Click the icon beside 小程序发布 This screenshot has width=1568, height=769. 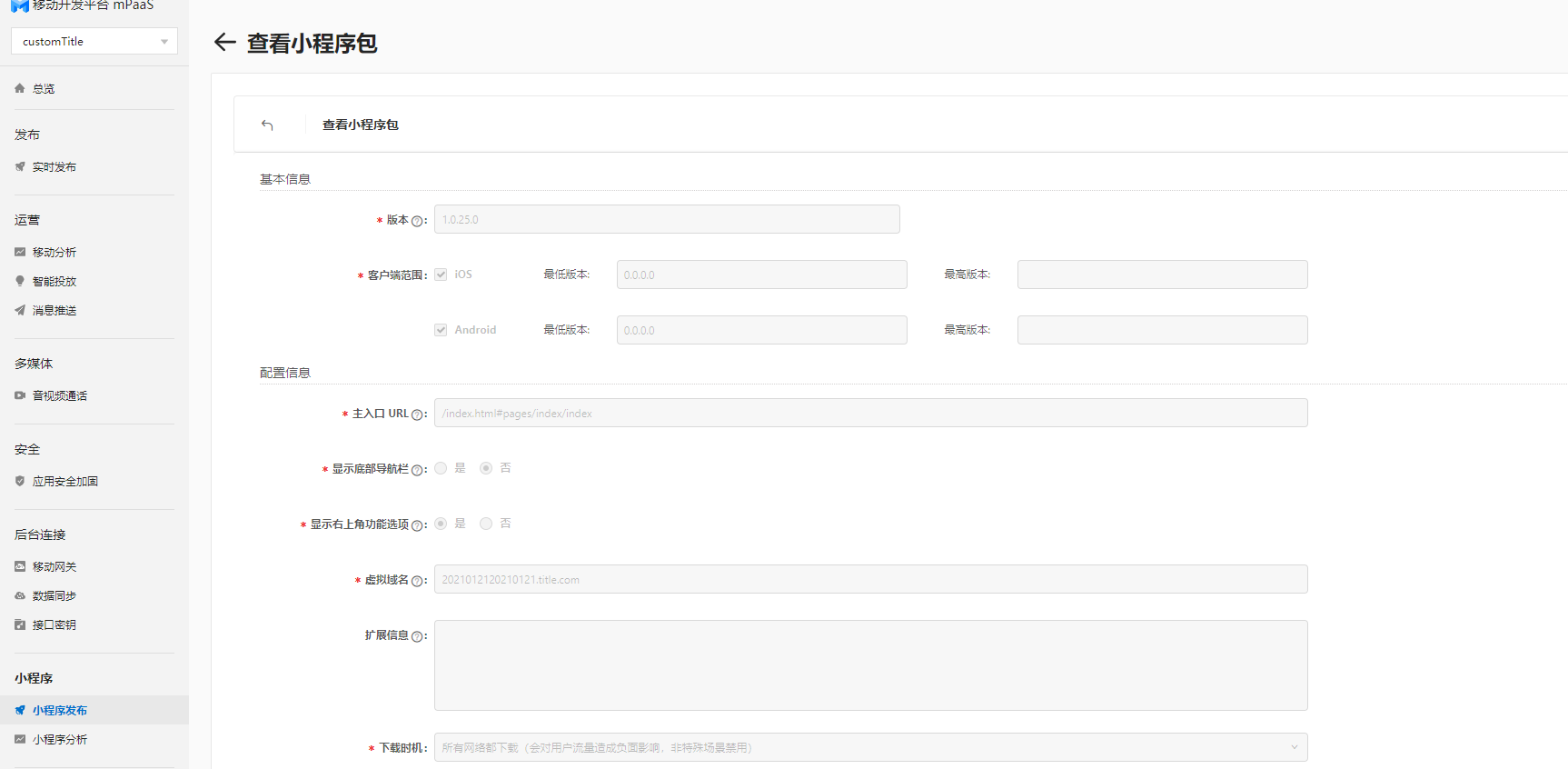pos(20,710)
